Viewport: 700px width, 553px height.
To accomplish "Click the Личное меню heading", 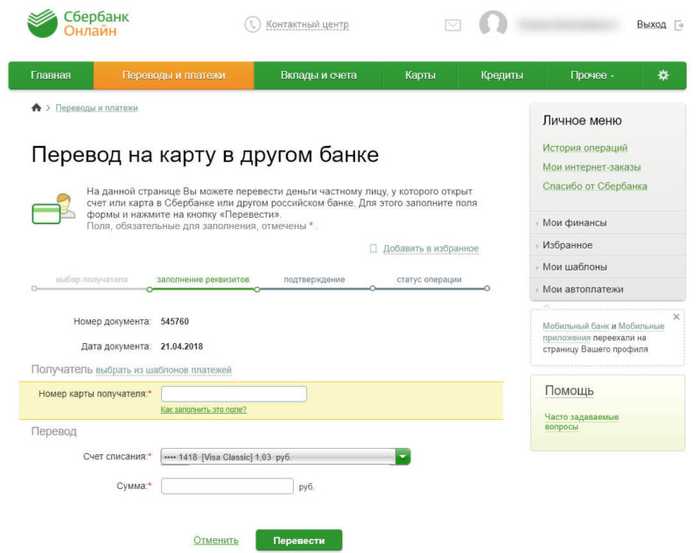I will click(x=582, y=121).
